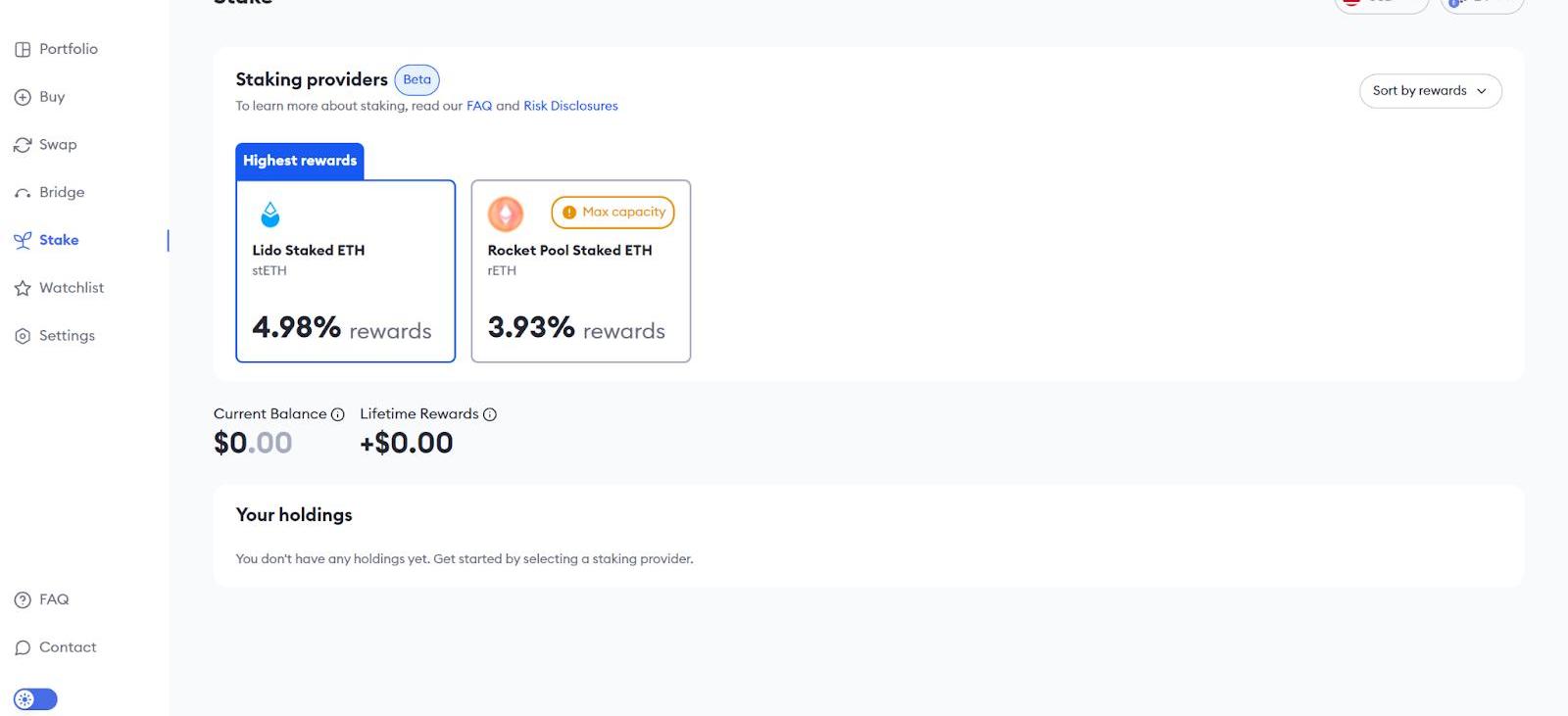The height and width of the screenshot is (716, 1568).
Task: Open the network account dropdown at top right
Action: [1482, 4]
